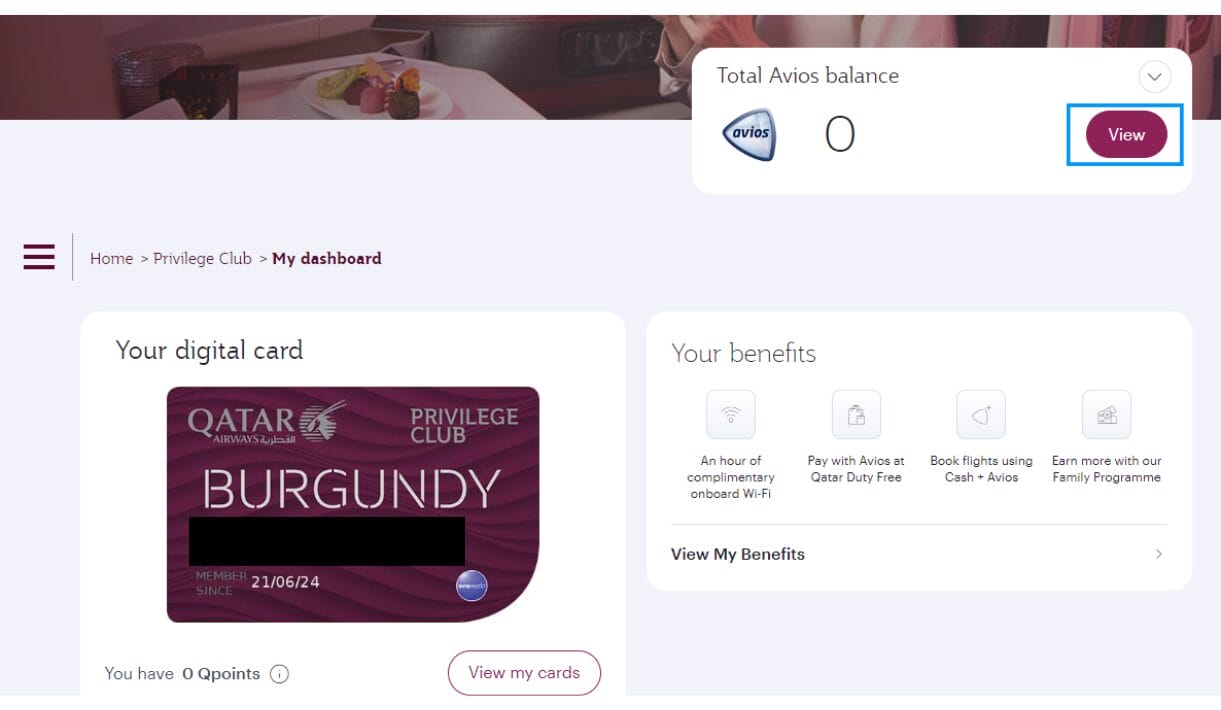Click the View my cards button
This screenshot has height=710, width=1221.
(524, 673)
